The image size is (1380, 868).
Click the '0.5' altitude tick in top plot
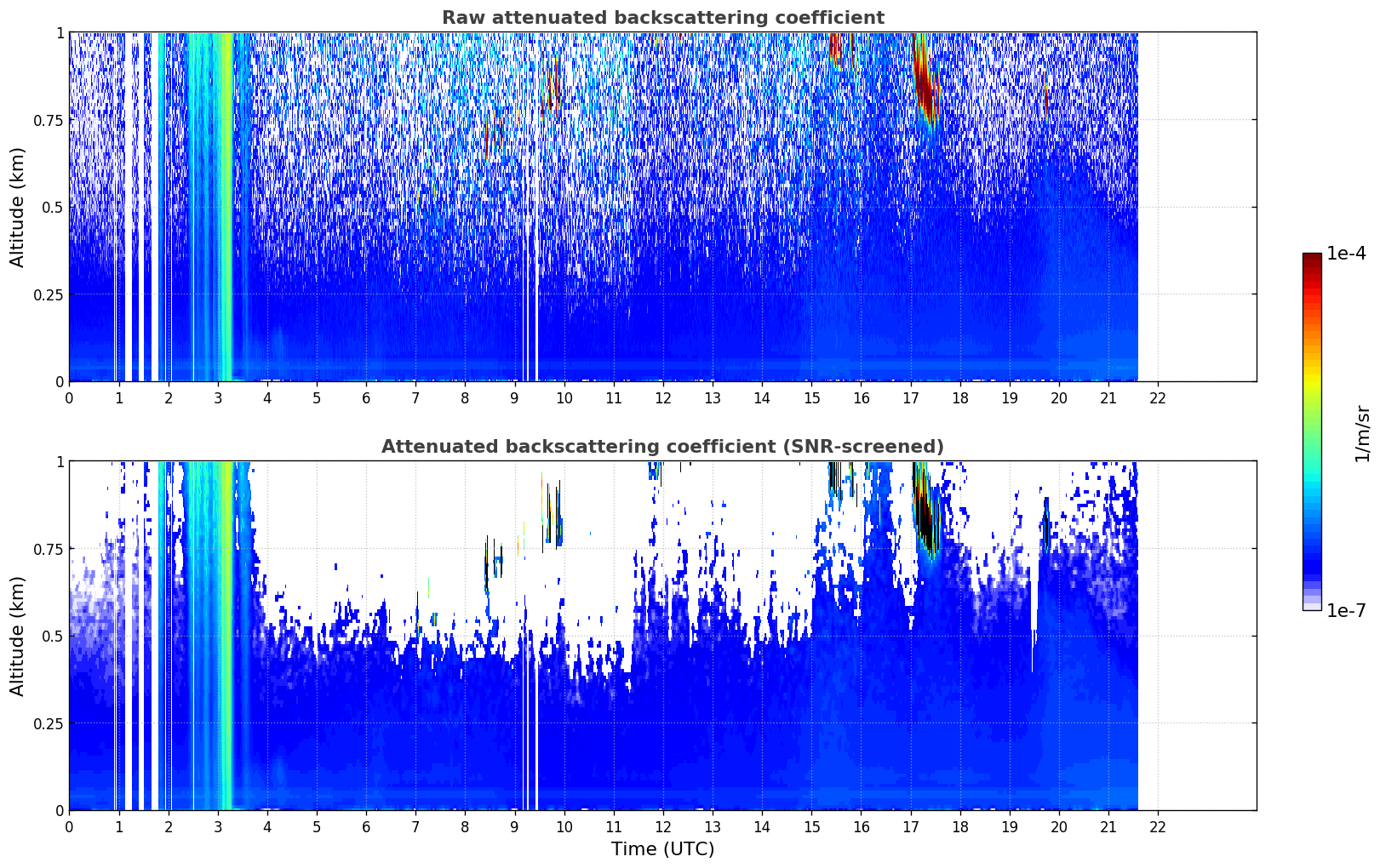[52, 207]
